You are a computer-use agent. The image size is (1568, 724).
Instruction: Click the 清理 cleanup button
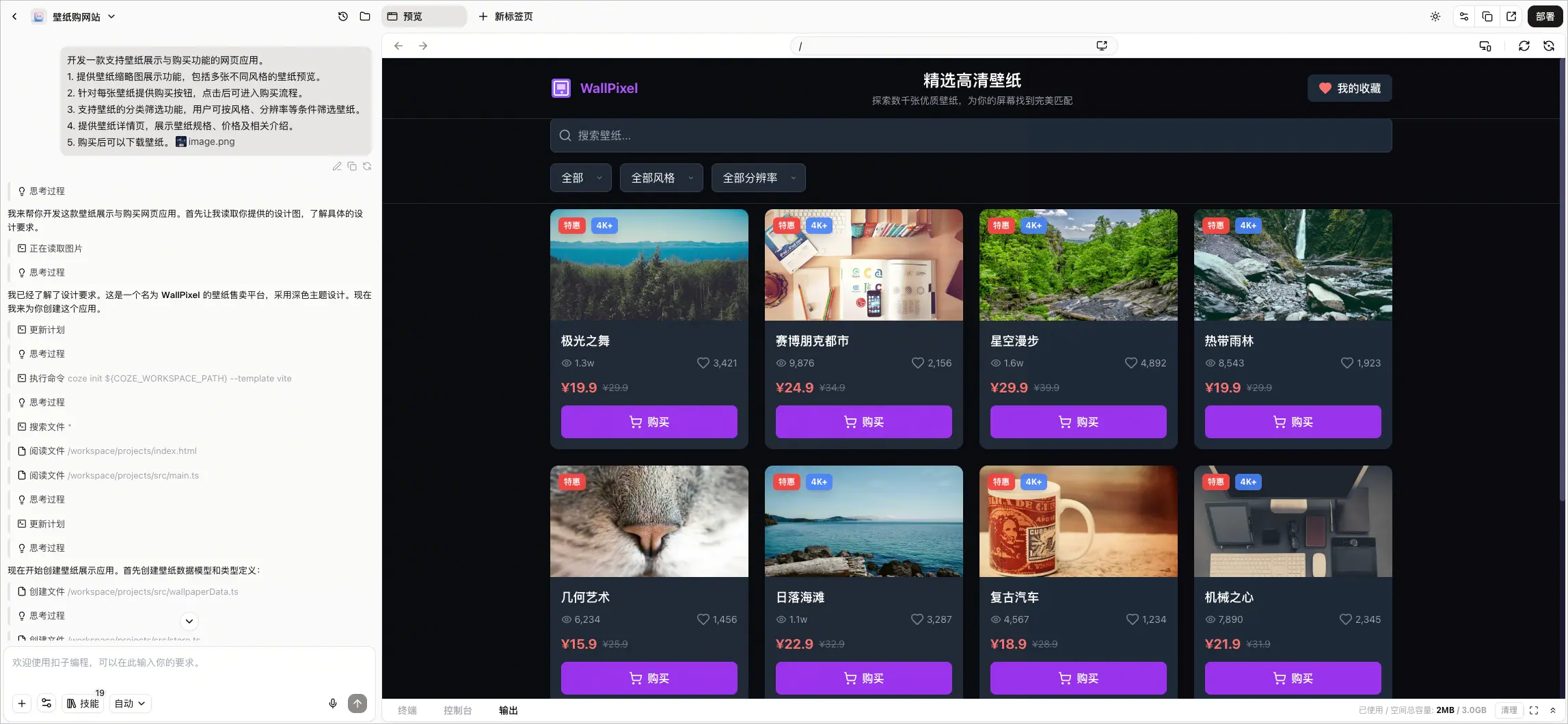(x=1509, y=710)
